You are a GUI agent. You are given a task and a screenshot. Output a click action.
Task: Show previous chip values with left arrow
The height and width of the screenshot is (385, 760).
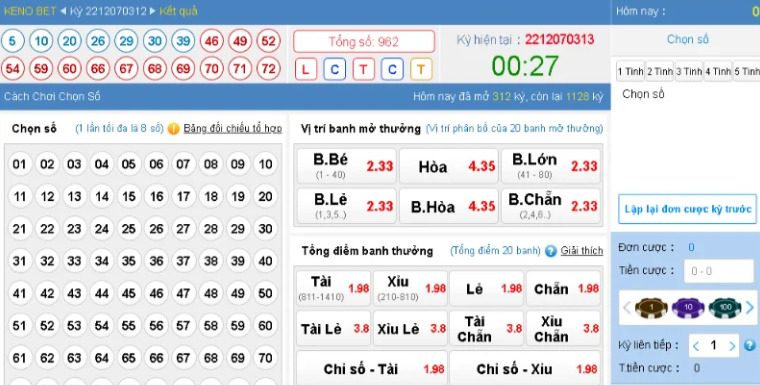[627, 307]
